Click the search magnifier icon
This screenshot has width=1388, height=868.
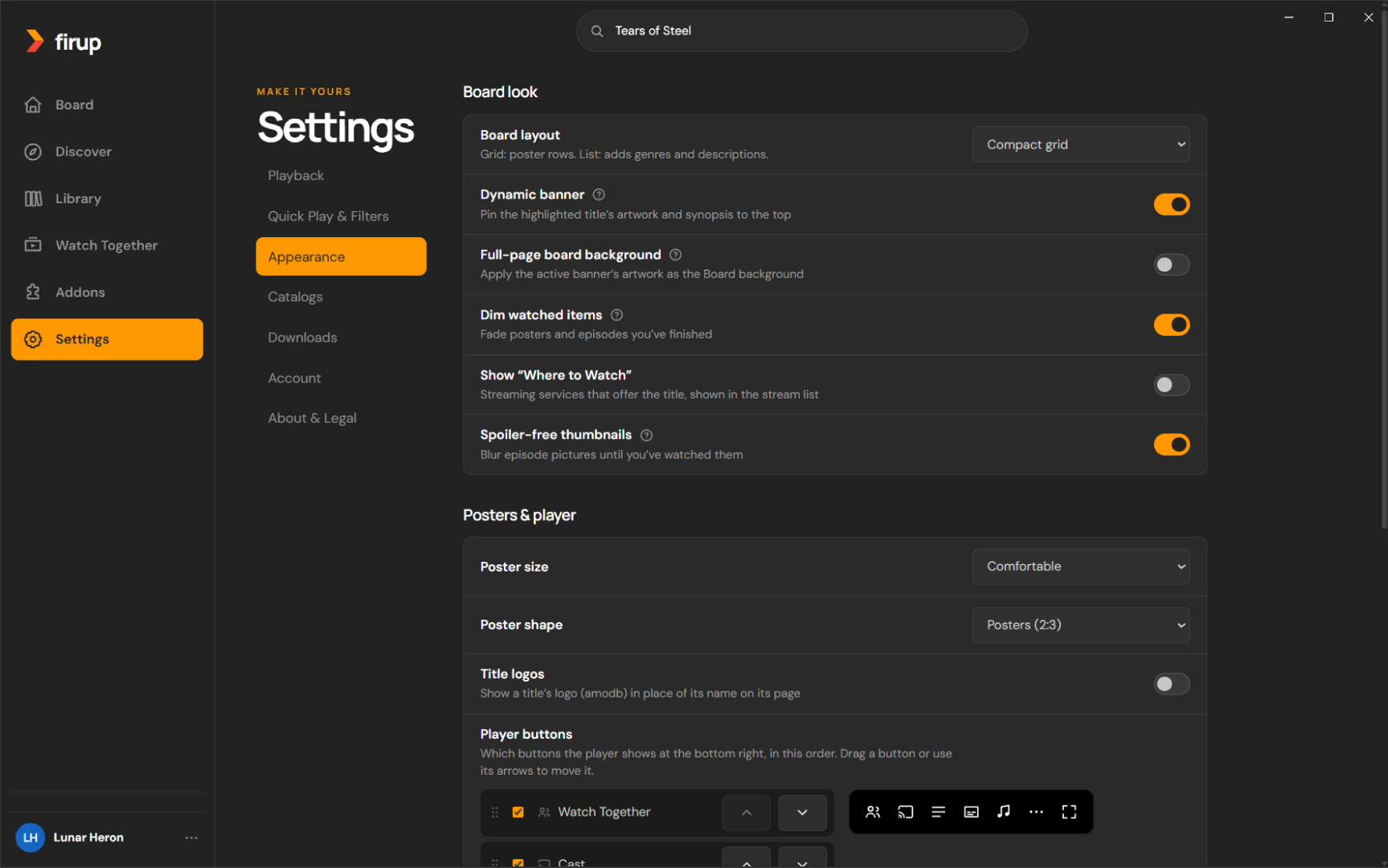(597, 31)
